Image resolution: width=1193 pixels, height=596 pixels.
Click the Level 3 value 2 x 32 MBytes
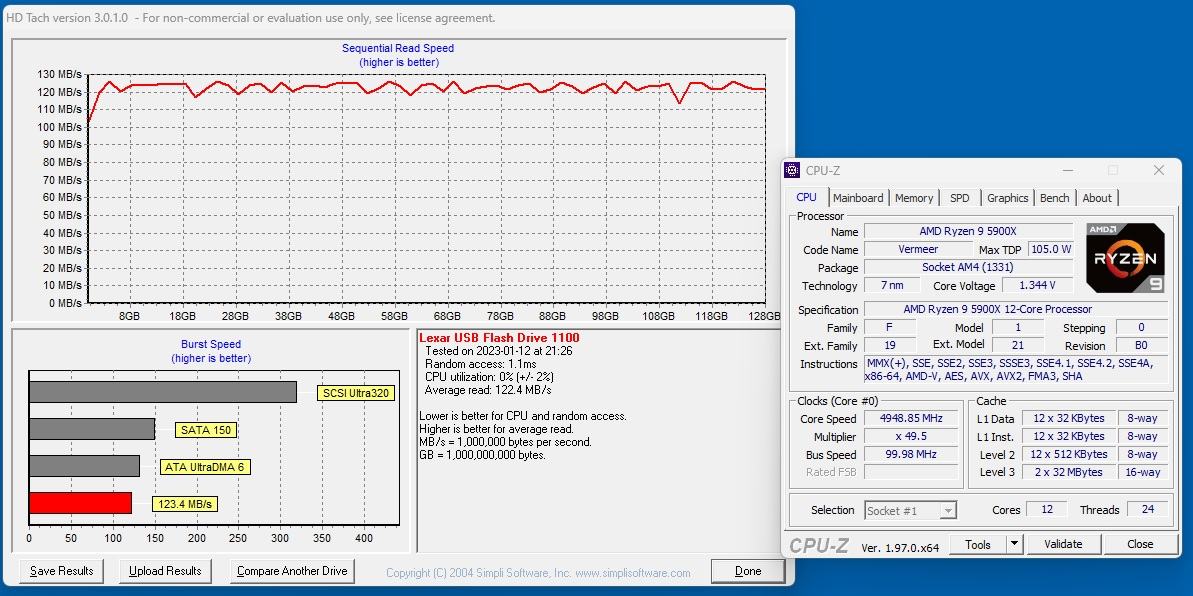(1068, 472)
